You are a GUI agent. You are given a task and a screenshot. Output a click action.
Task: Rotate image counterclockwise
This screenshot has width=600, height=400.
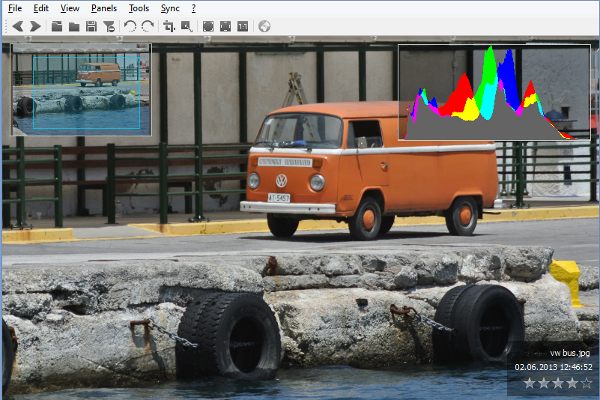click(130, 26)
